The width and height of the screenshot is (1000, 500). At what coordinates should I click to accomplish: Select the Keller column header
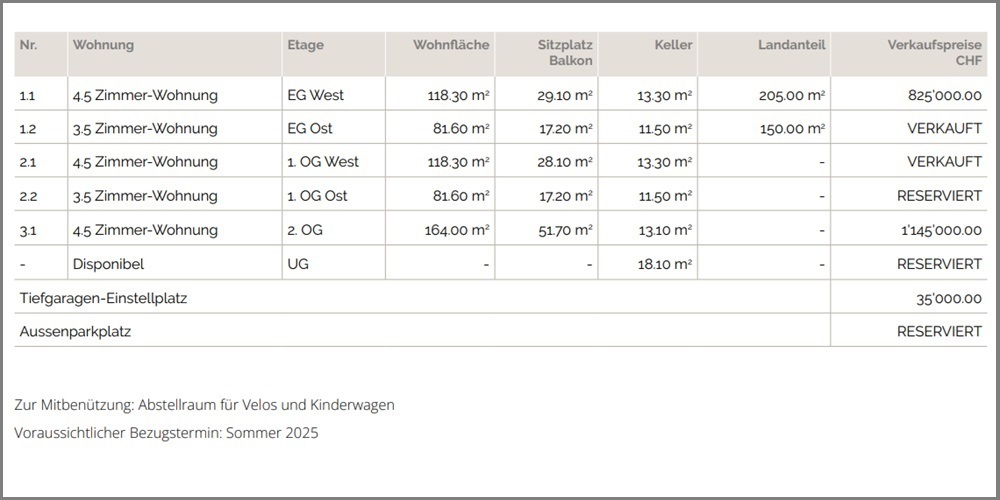tap(673, 45)
